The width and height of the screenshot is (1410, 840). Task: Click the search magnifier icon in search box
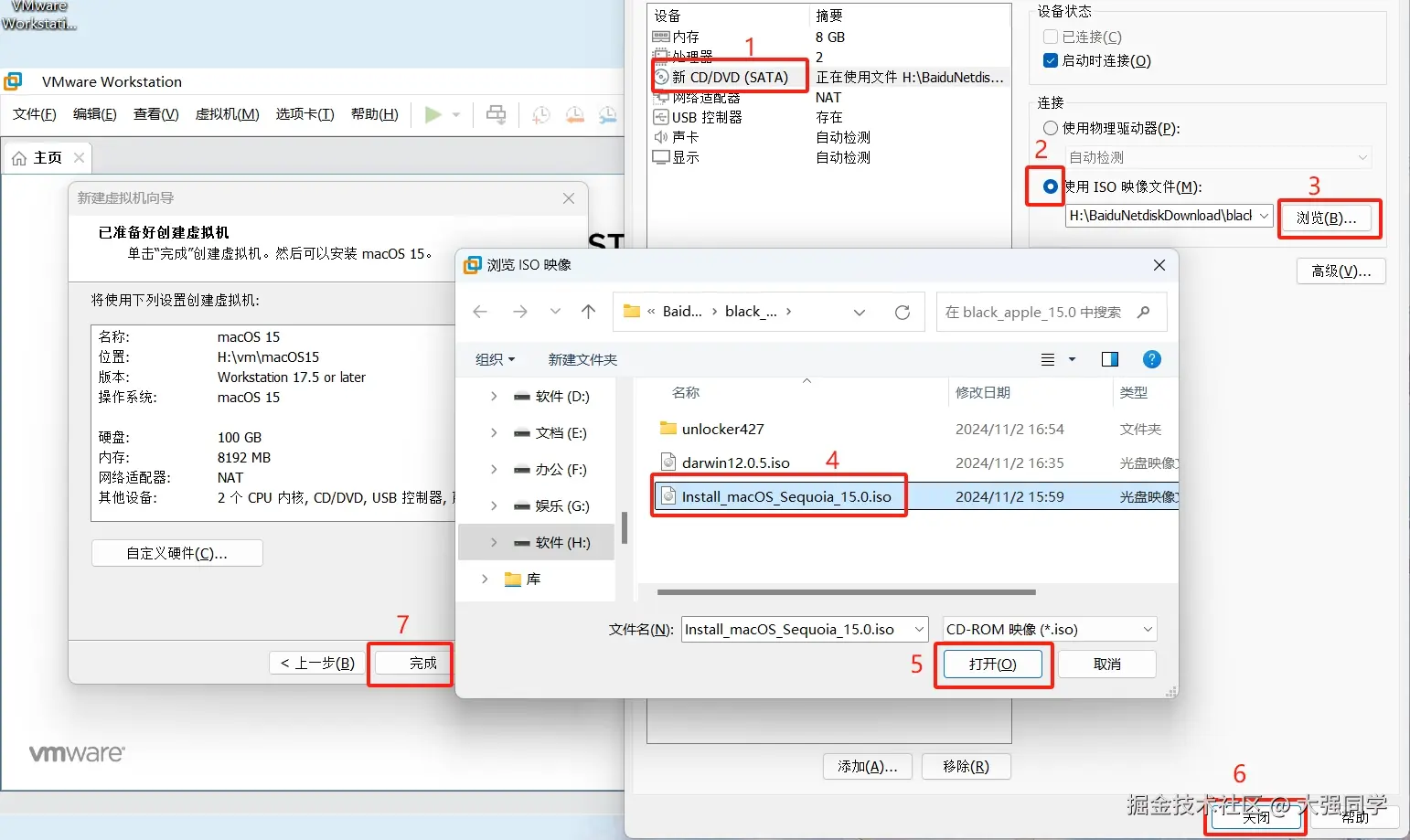(x=1143, y=312)
